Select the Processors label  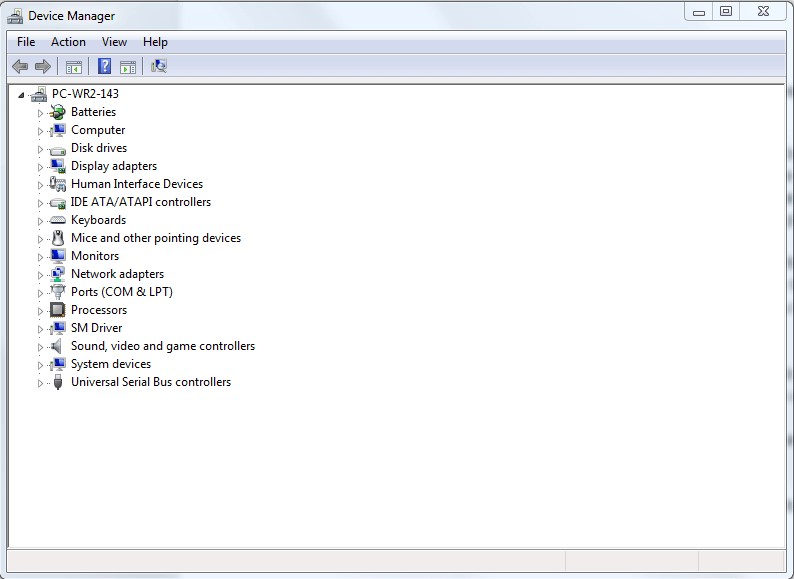point(99,310)
